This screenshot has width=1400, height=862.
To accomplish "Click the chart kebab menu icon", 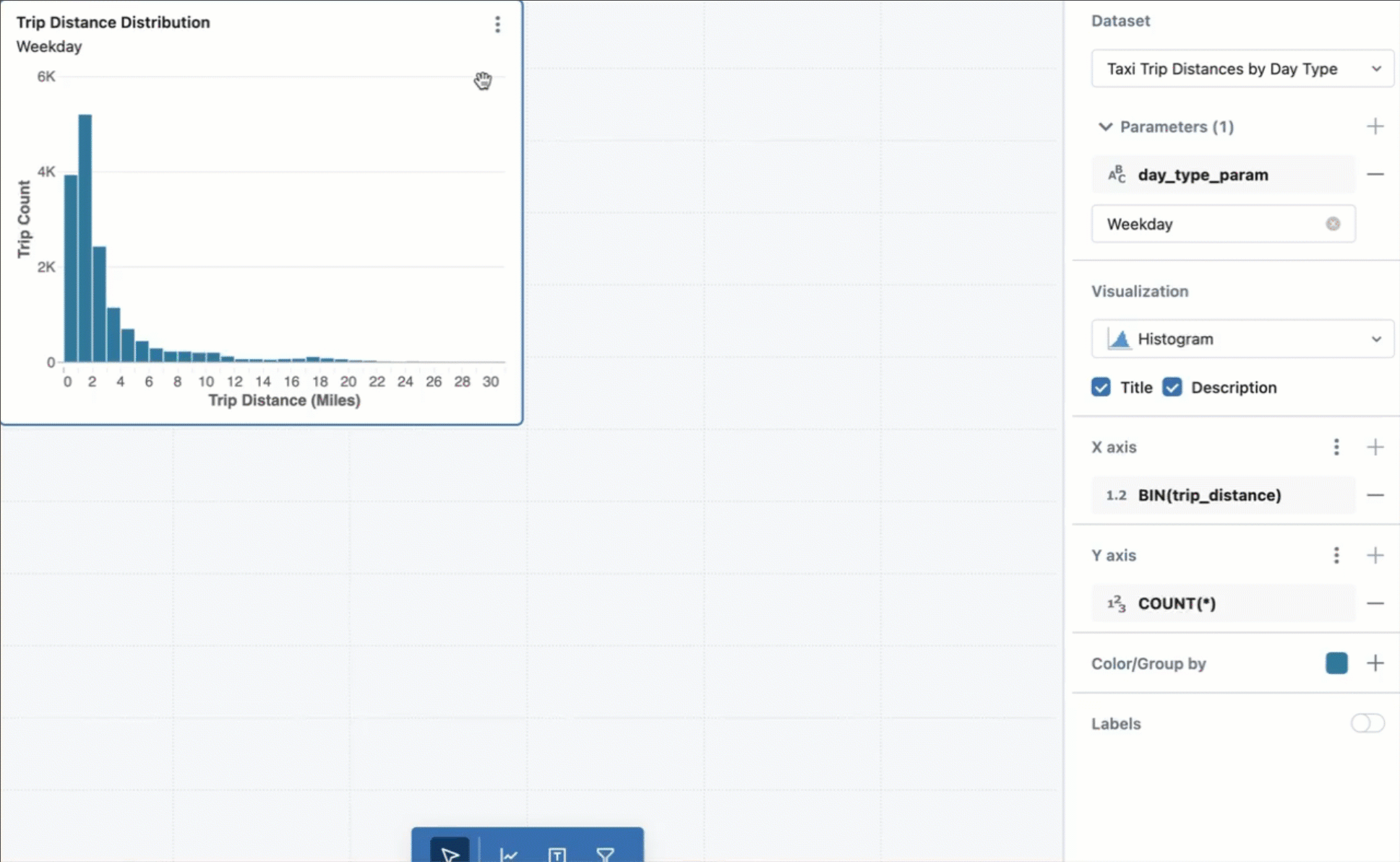I will click(497, 24).
